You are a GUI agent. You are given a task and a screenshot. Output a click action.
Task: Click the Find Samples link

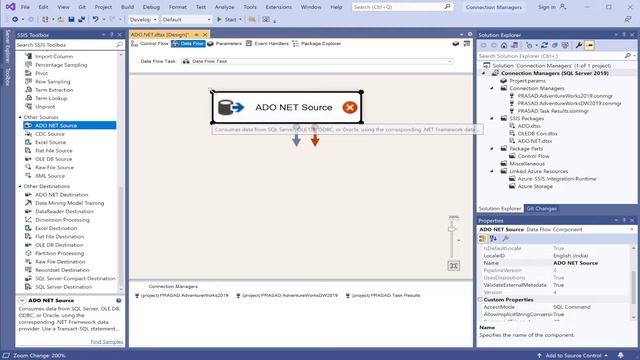pyautogui.click(x=107, y=342)
